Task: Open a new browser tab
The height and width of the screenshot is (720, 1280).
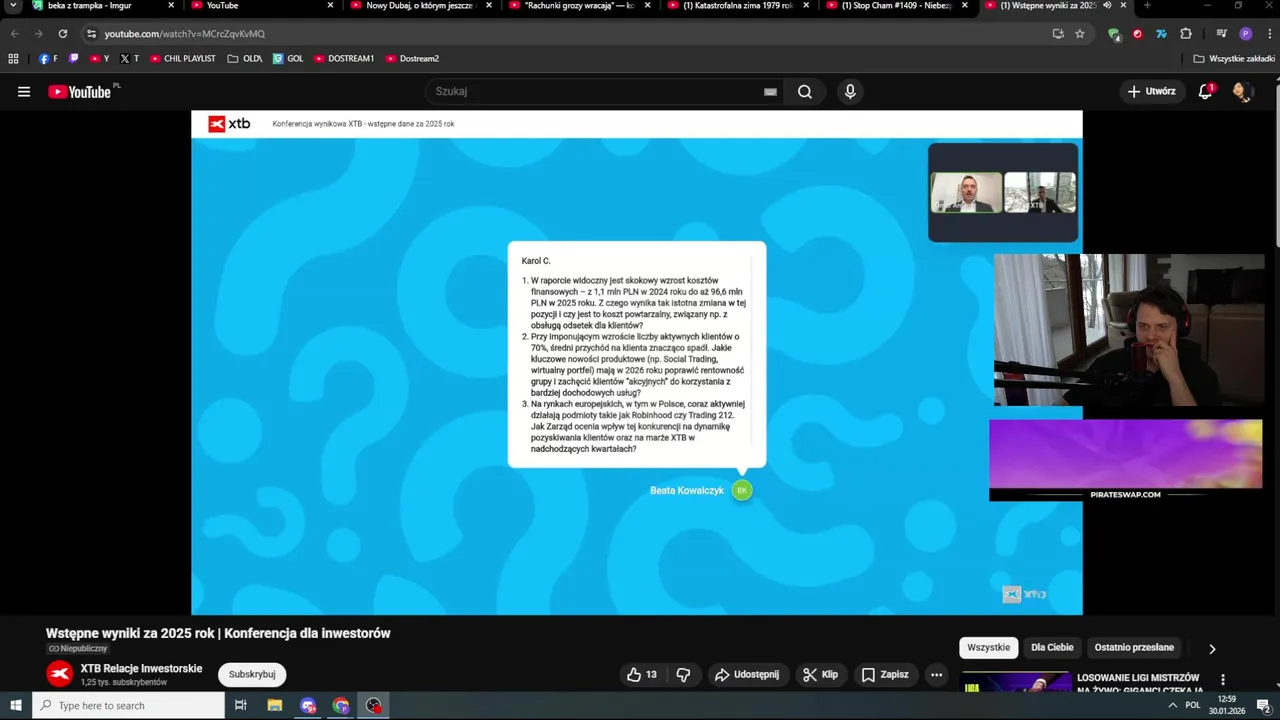Action: tap(1147, 6)
